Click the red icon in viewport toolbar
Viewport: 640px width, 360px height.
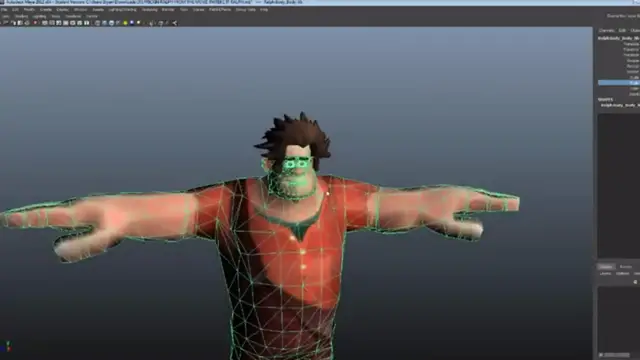[36, 23]
